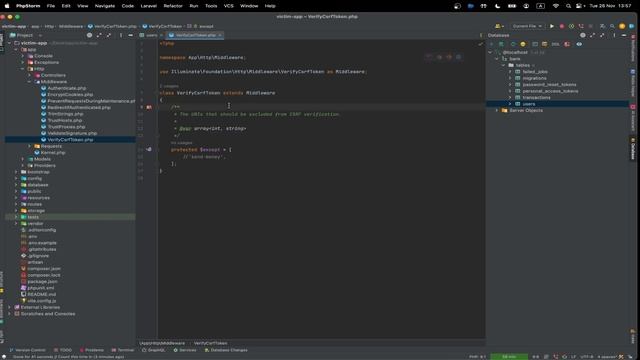Click the target icon in the Database panel header
The image size is (640, 360).
point(582,35)
